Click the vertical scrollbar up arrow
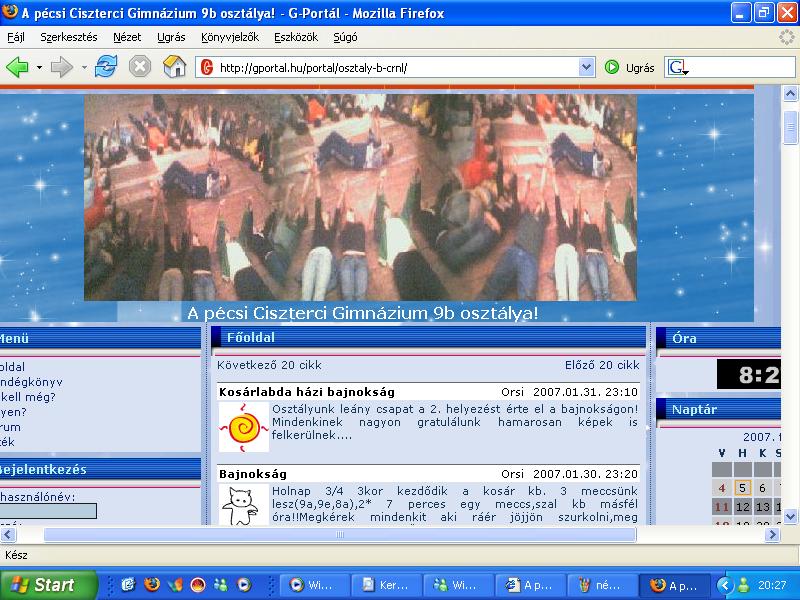Image resolution: width=800 pixels, height=600 pixels. 790,93
